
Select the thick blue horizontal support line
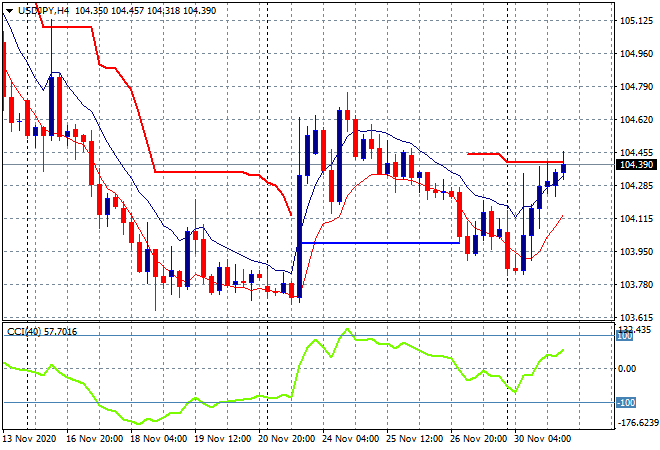coord(381,243)
